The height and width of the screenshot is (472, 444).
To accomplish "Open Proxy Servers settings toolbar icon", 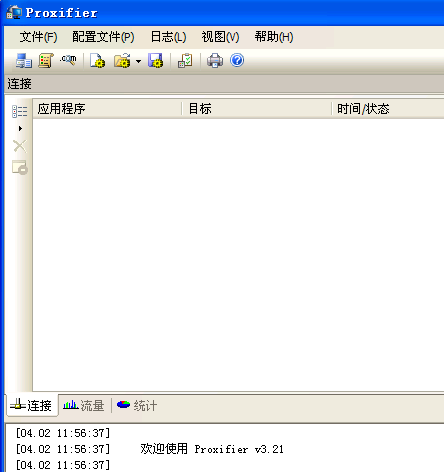I will 24,61.
